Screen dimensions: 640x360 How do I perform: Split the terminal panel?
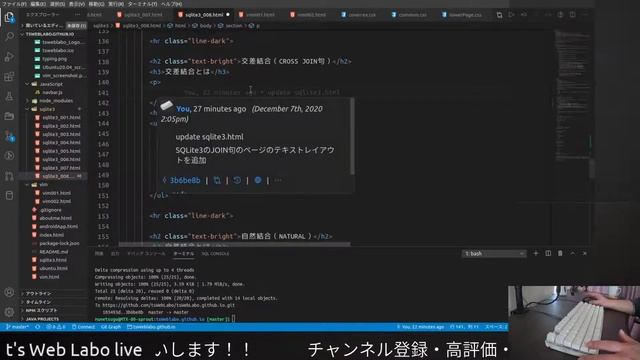pyautogui.click(x=548, y=253)
